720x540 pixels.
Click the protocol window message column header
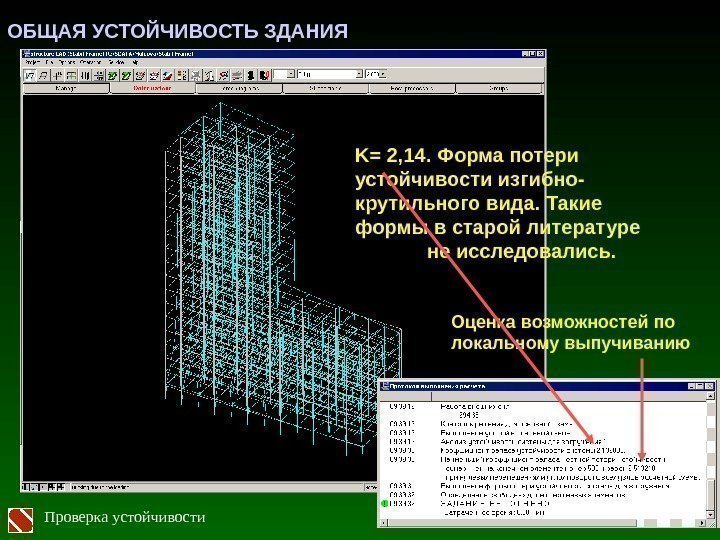click(568, 396)
